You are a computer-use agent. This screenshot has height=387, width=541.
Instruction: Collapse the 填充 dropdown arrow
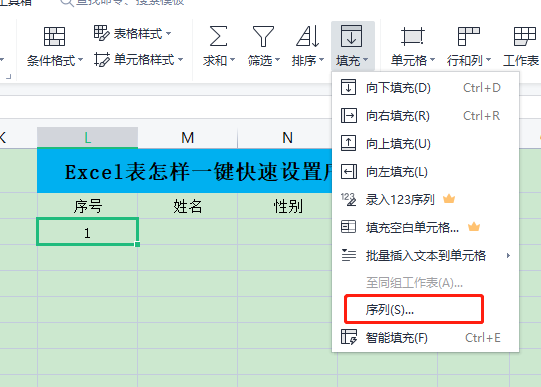pos(366,60)
